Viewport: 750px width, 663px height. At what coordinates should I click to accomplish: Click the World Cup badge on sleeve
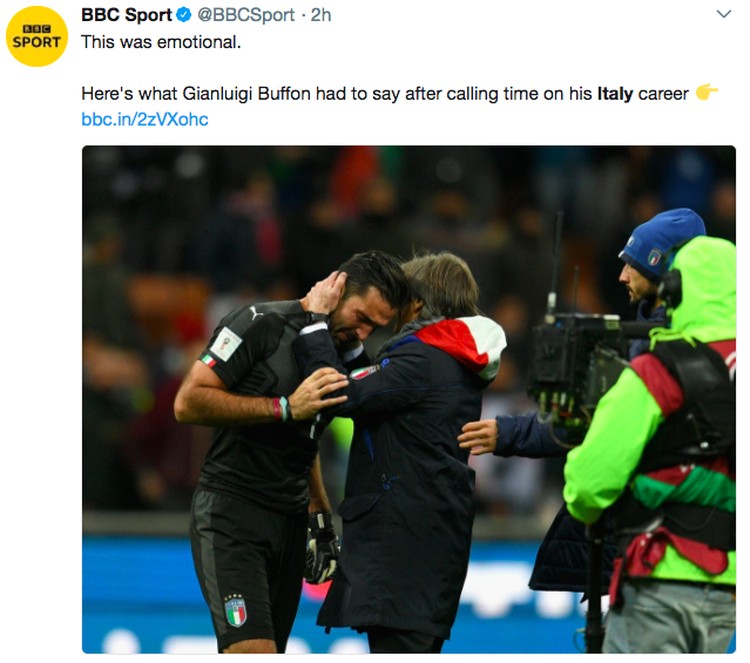tap(226, 344)
